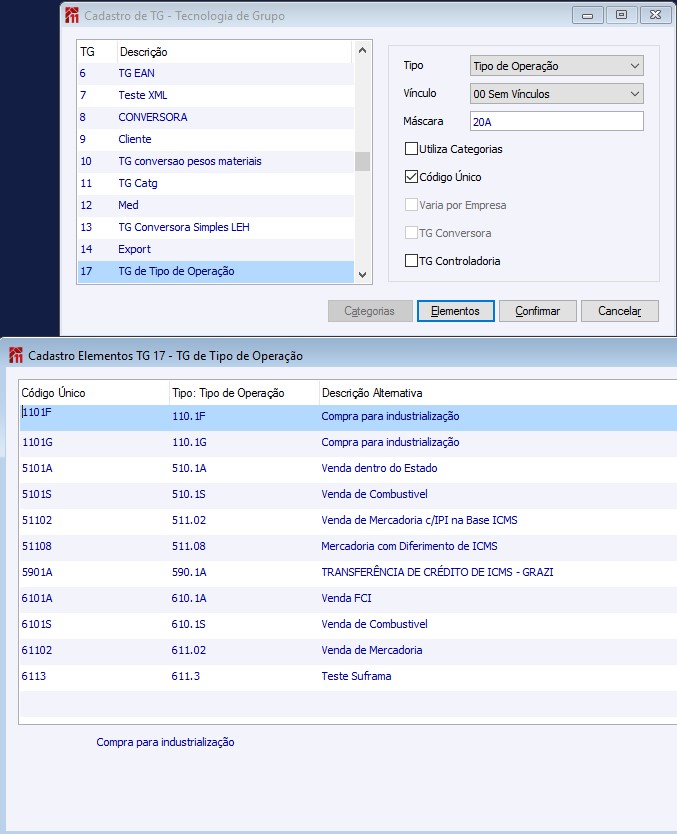
Task: Click the Descrição Alternativa column header
Action: tap(498, 393)
